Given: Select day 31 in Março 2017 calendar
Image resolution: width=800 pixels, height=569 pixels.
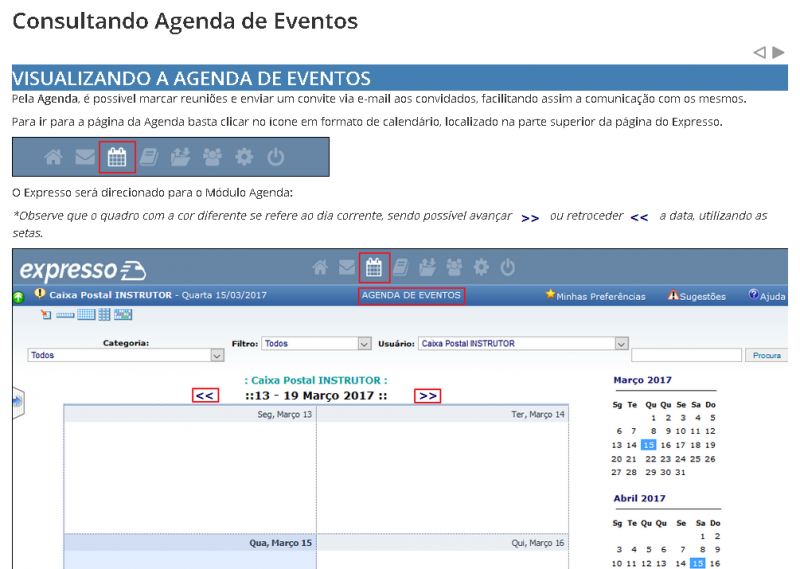Looking at the screenshot, I should pyautogui.click(x=680, y=472).
